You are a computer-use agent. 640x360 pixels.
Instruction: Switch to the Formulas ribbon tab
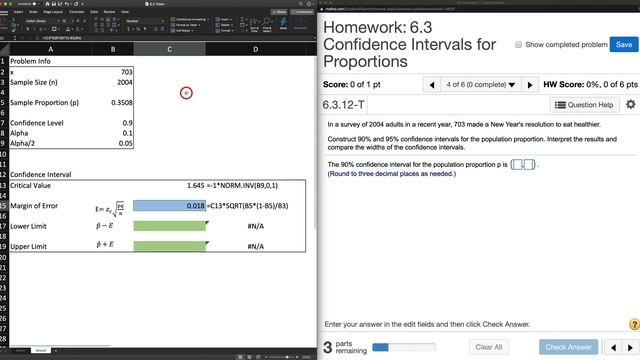pos(76,12)
